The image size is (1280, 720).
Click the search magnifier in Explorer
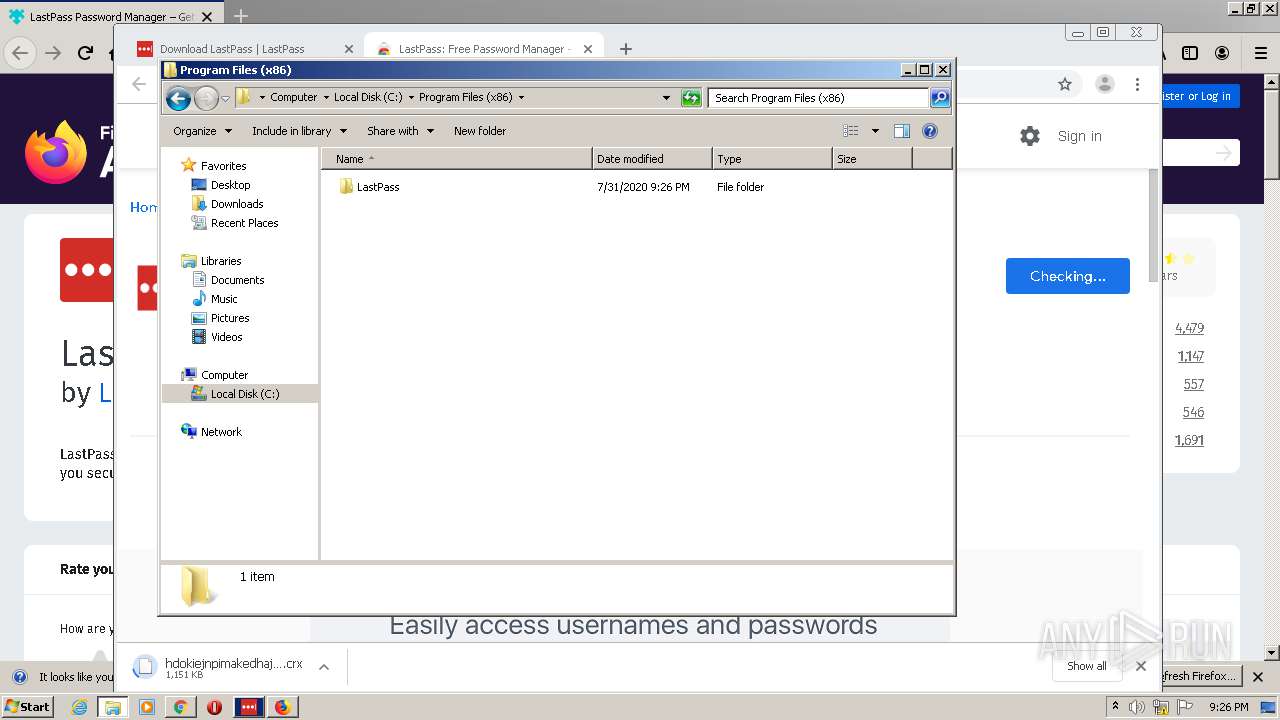[939, 98]
